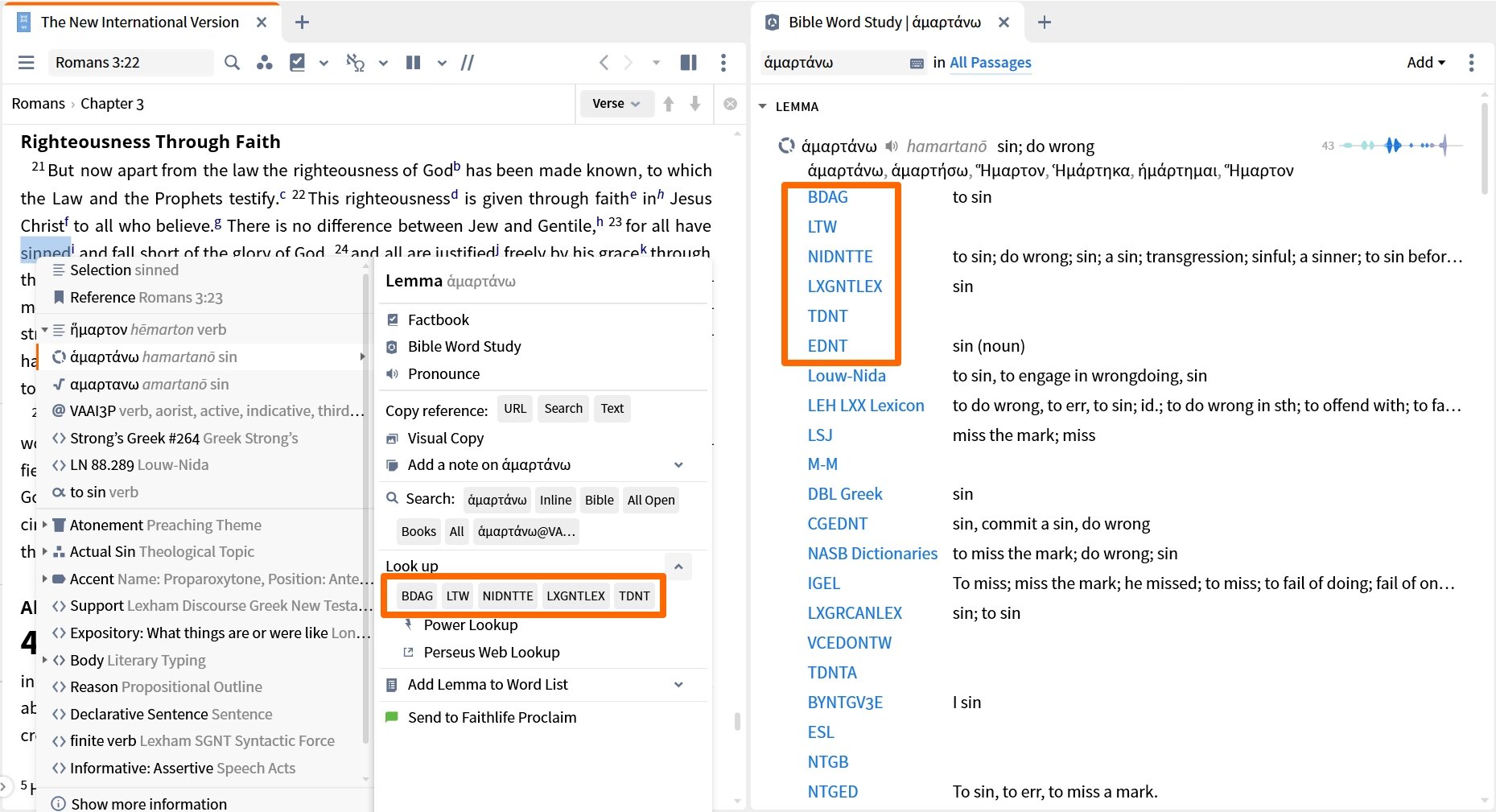Switch to Bible Word Study tab
1496x812 pixels.
(884, 23)
